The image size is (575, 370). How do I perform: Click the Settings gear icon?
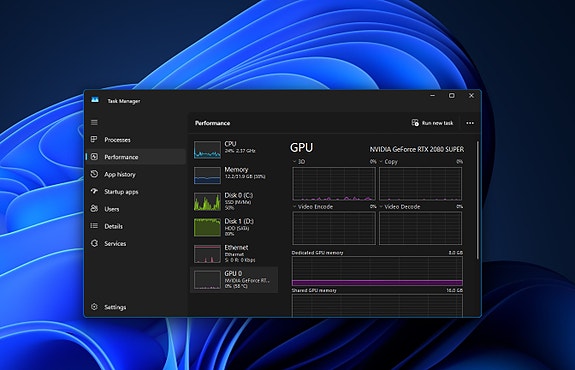pyautogui.click(x=94, y=307)
